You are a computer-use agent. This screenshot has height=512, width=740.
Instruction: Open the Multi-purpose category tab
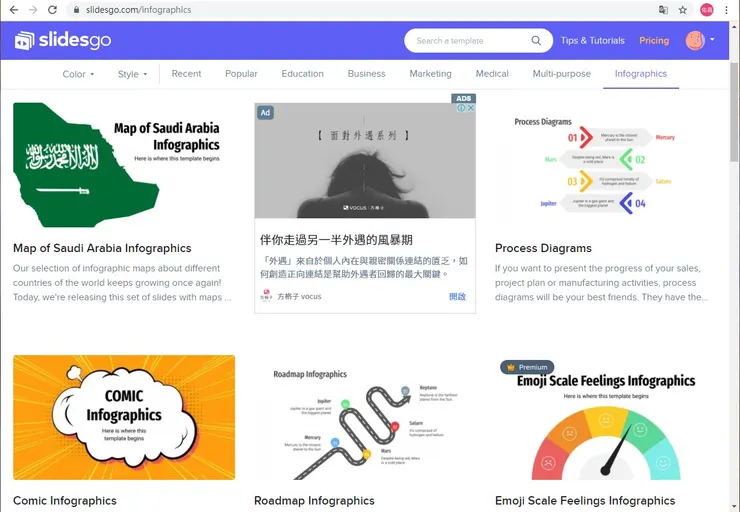pos(562,74)
